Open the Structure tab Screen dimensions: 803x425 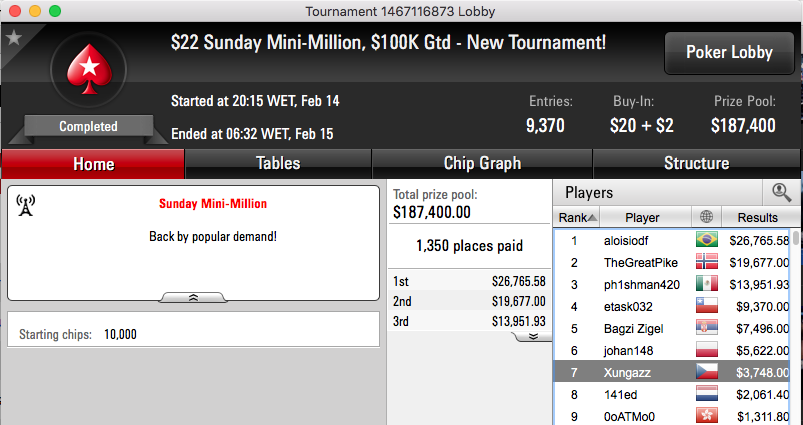tap(696, 163)
